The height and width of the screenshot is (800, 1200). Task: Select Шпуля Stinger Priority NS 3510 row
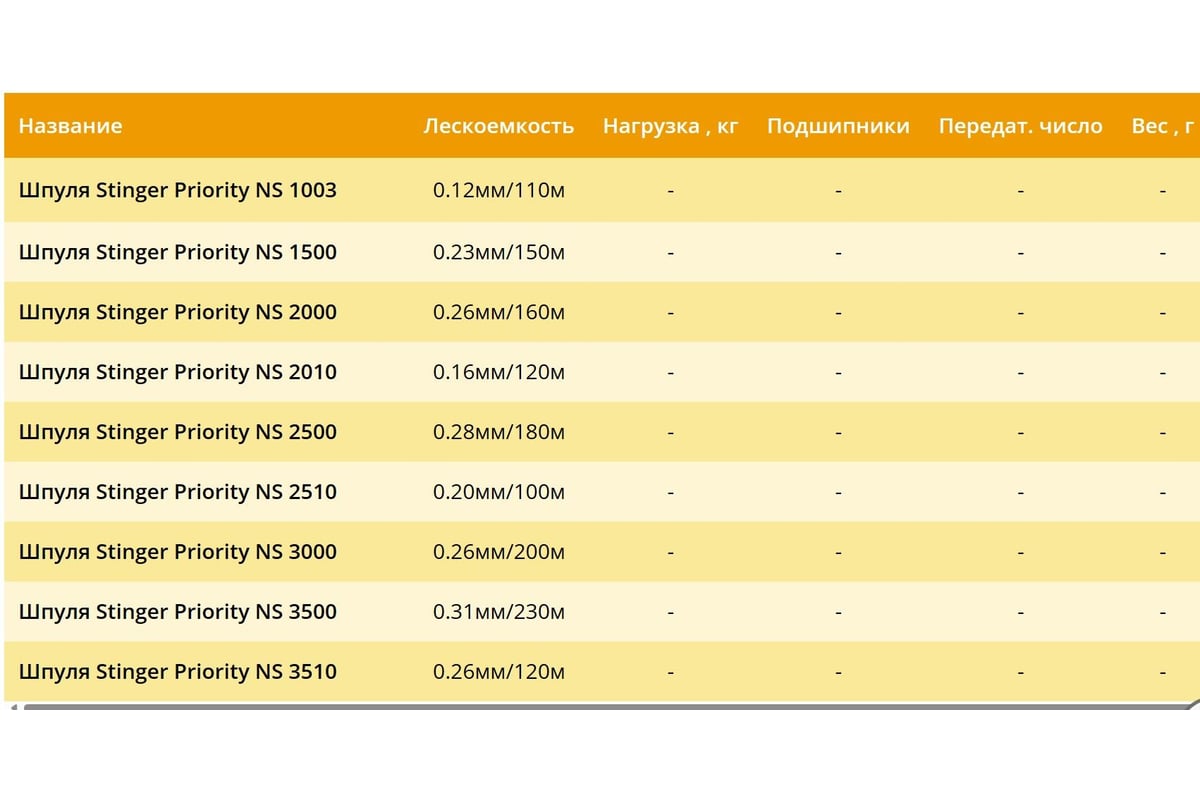click(178, 672)
